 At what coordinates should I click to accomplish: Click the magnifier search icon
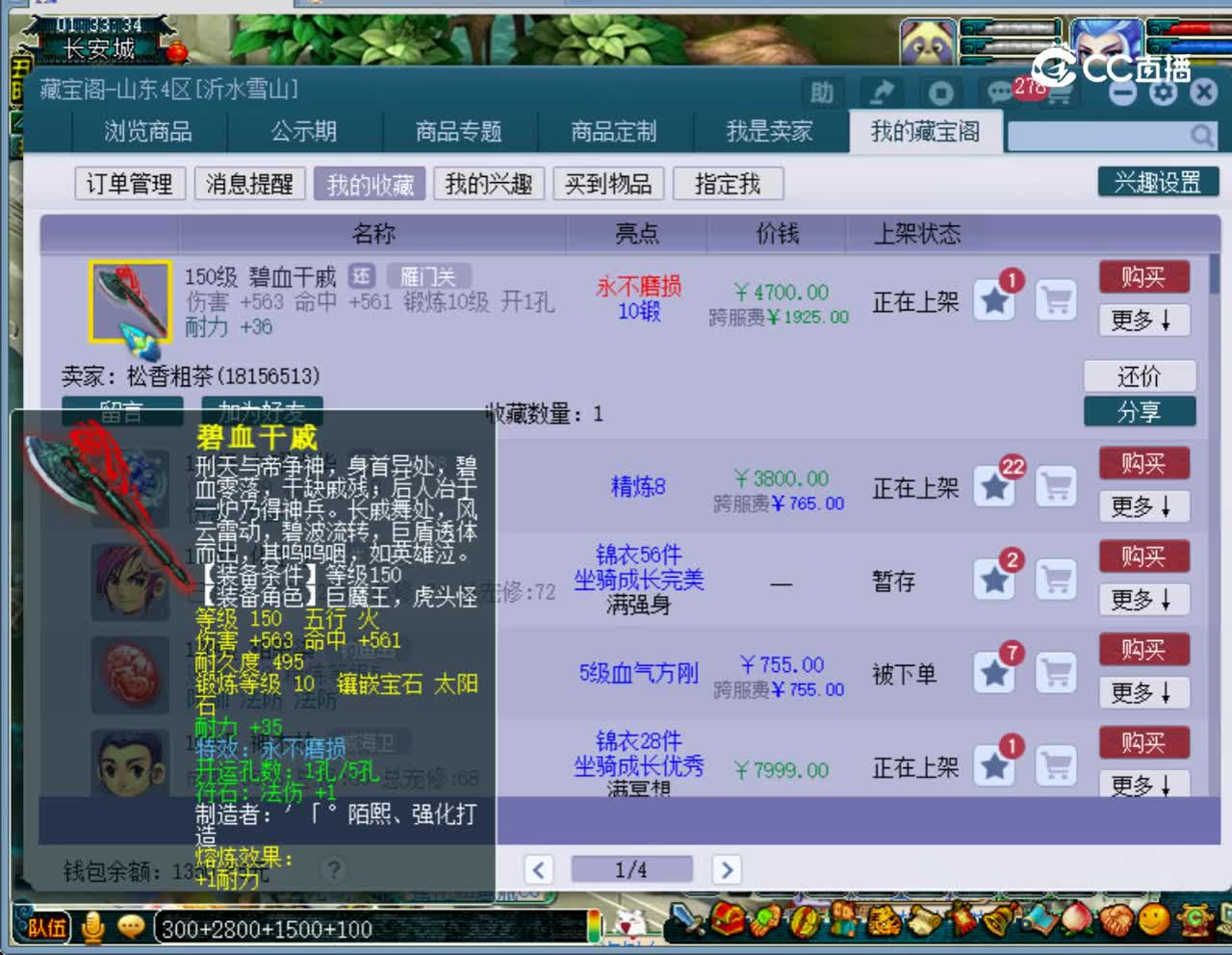pos(1201,136)
